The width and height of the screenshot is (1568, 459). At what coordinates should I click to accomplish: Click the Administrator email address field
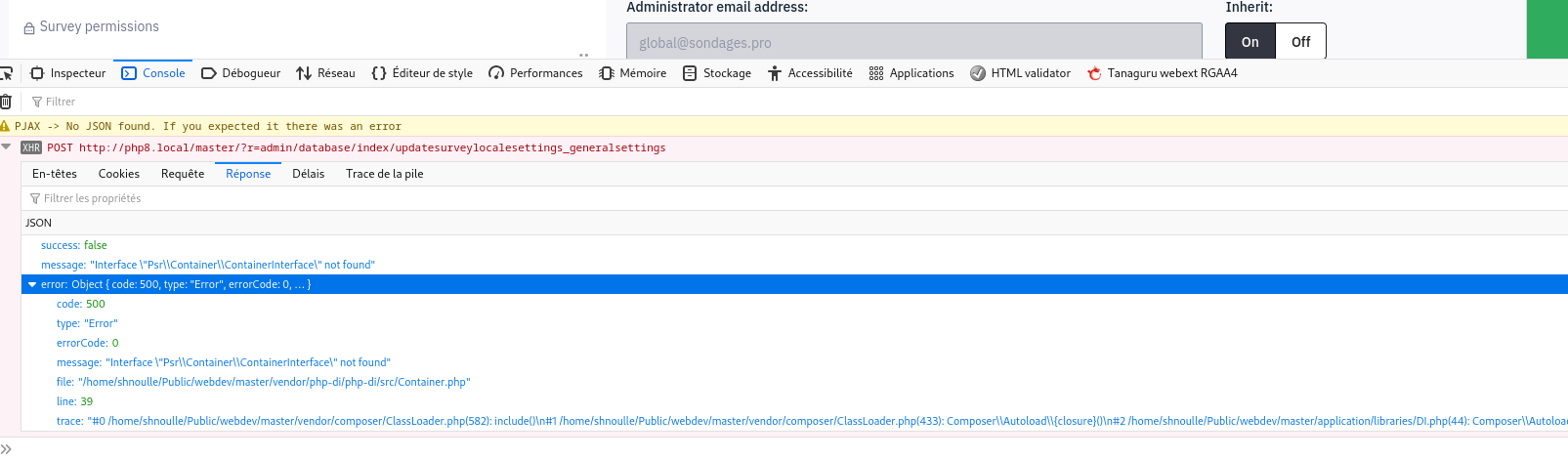913,42
